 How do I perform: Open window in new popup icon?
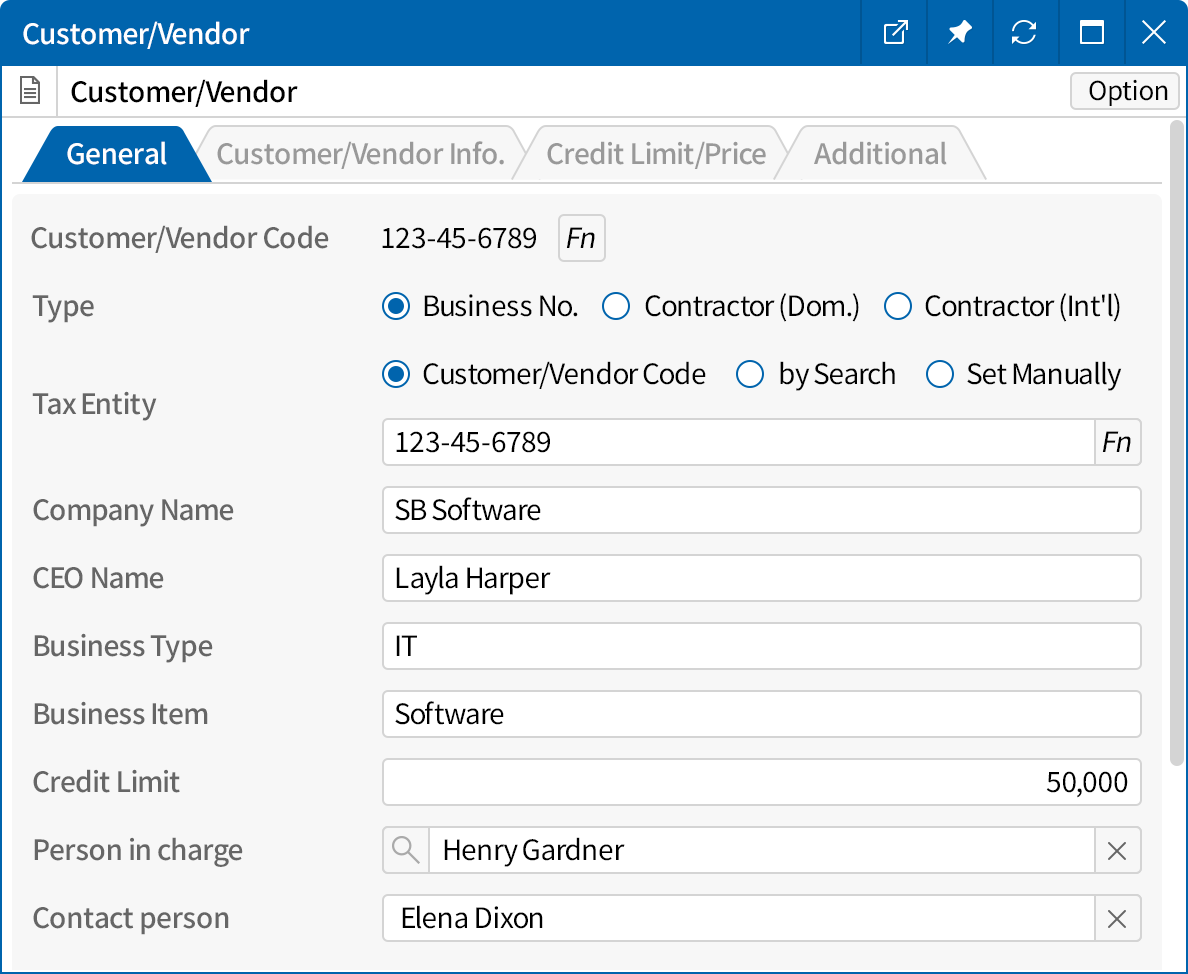pos(895,33)
